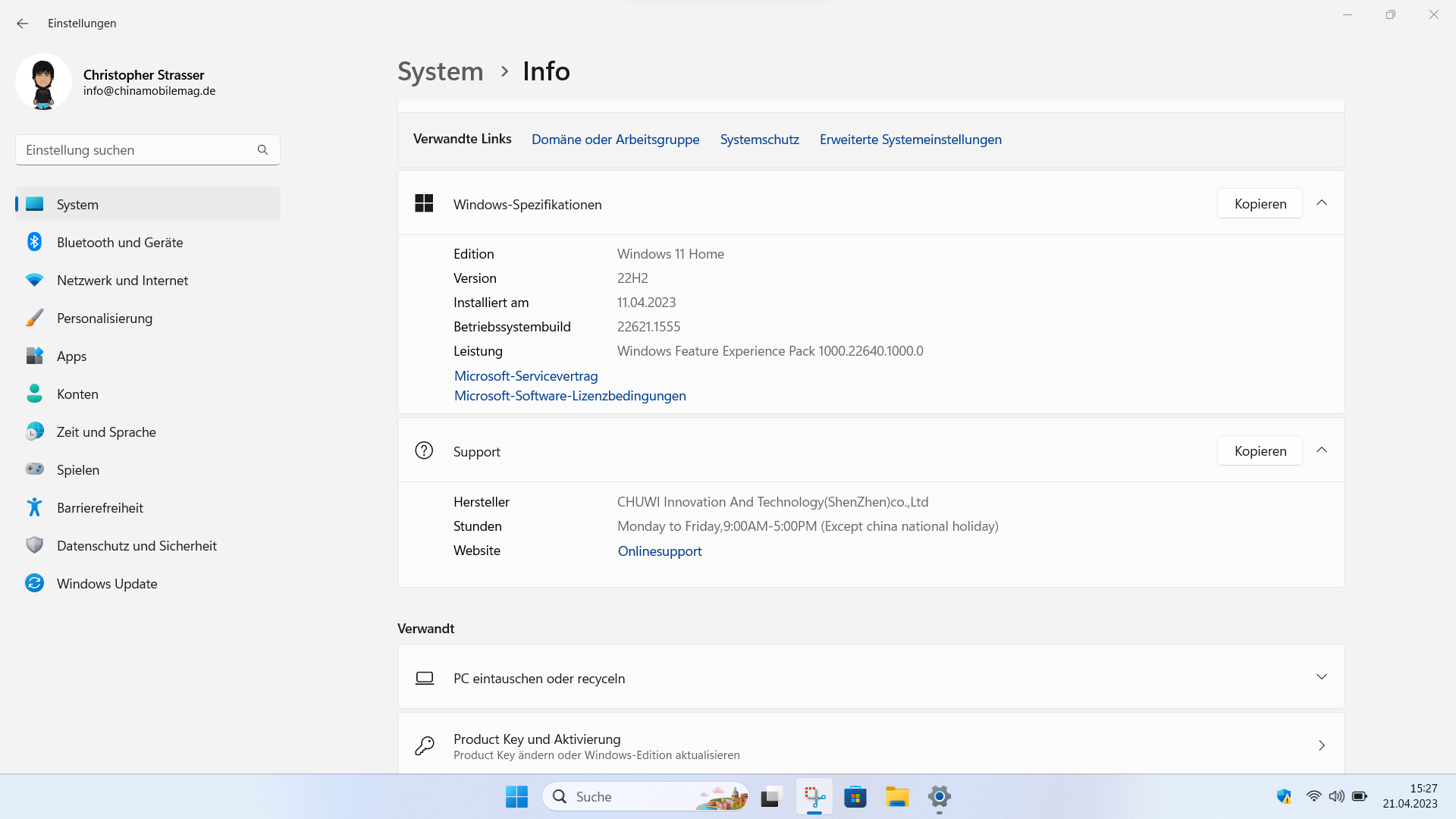Viewport: 1456px width, 819px height.
Task: Click the Support question mark icon
Action: point(424,450)
